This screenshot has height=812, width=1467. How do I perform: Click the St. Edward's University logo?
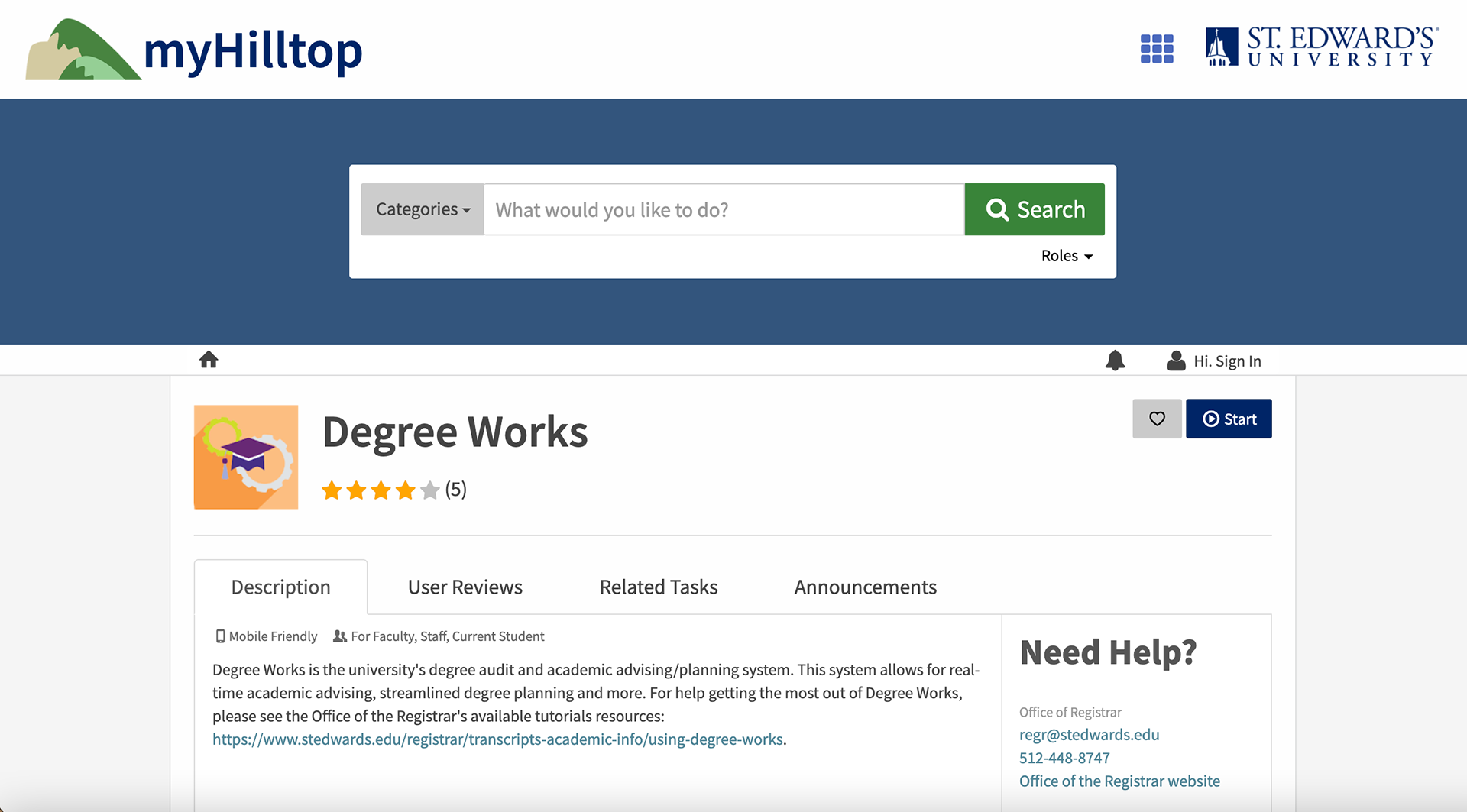click(1322, 47)
